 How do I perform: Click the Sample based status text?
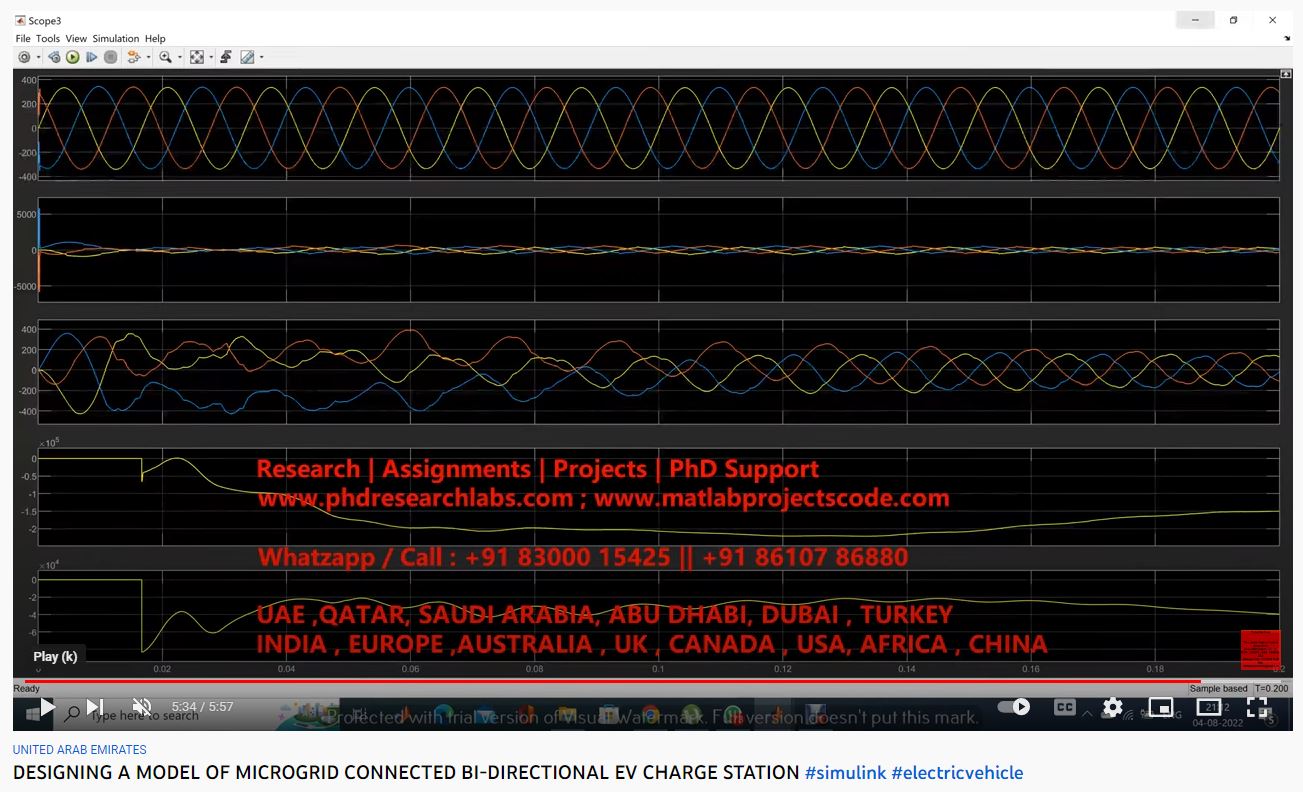pyautogui.click(x=1219, y=689)
